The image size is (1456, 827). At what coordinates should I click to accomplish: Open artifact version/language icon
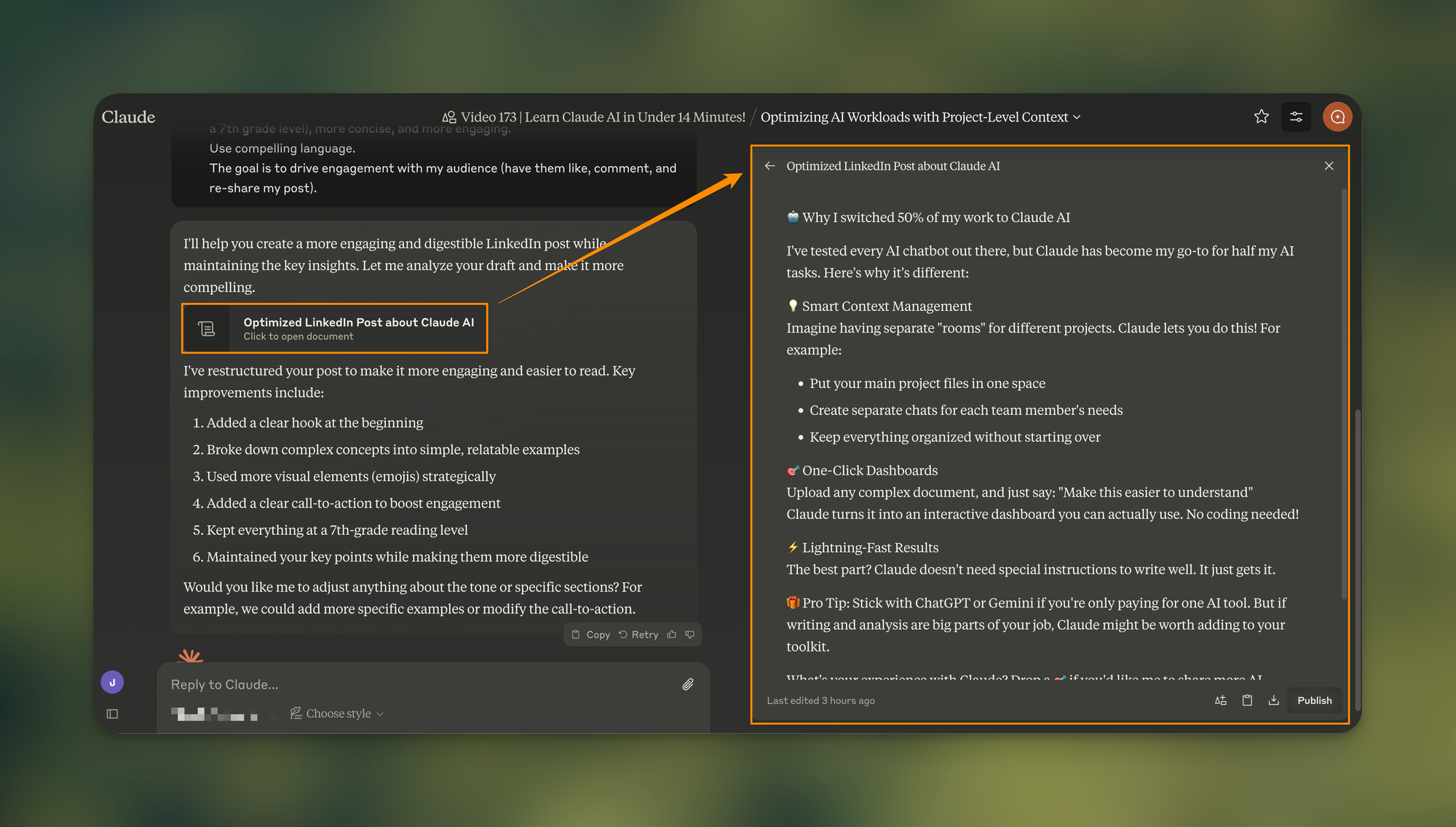tap(1221, 700)
